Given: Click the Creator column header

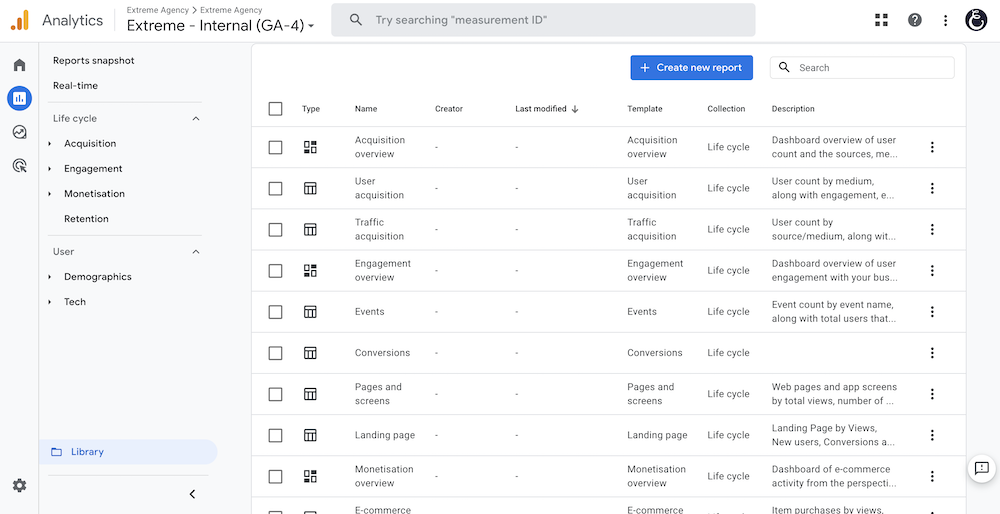Looking at the screenshot, I should 449,109.
